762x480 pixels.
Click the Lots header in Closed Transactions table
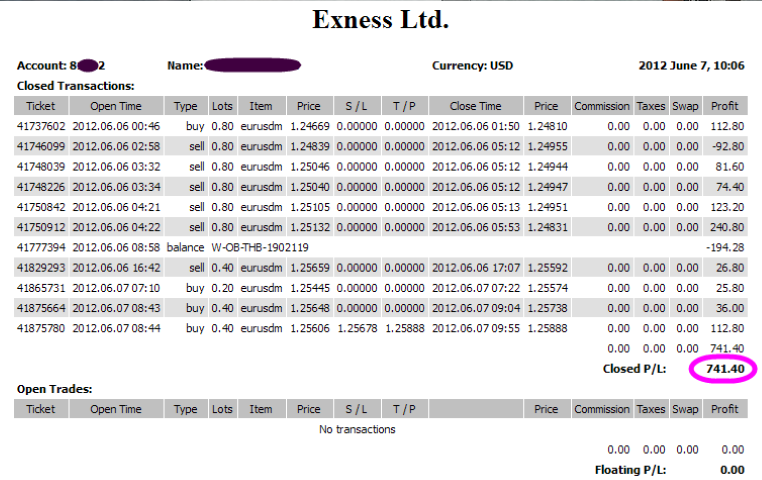[222, 106]
